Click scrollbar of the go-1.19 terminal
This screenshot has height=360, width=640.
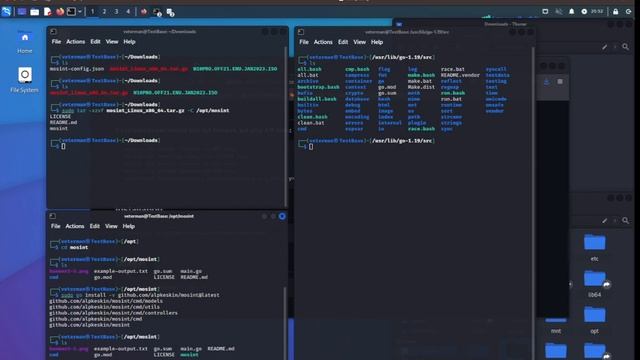[x=533, y=204]
